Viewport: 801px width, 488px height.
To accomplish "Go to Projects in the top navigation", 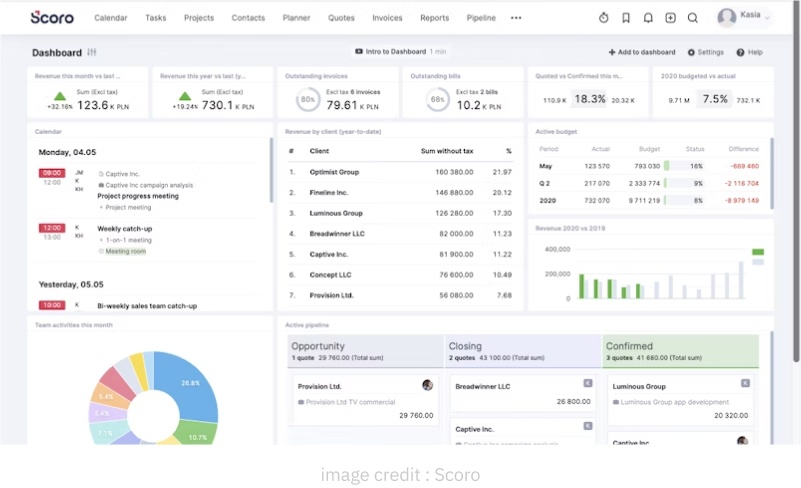I will pyautogui.click(x=199, y=18).
